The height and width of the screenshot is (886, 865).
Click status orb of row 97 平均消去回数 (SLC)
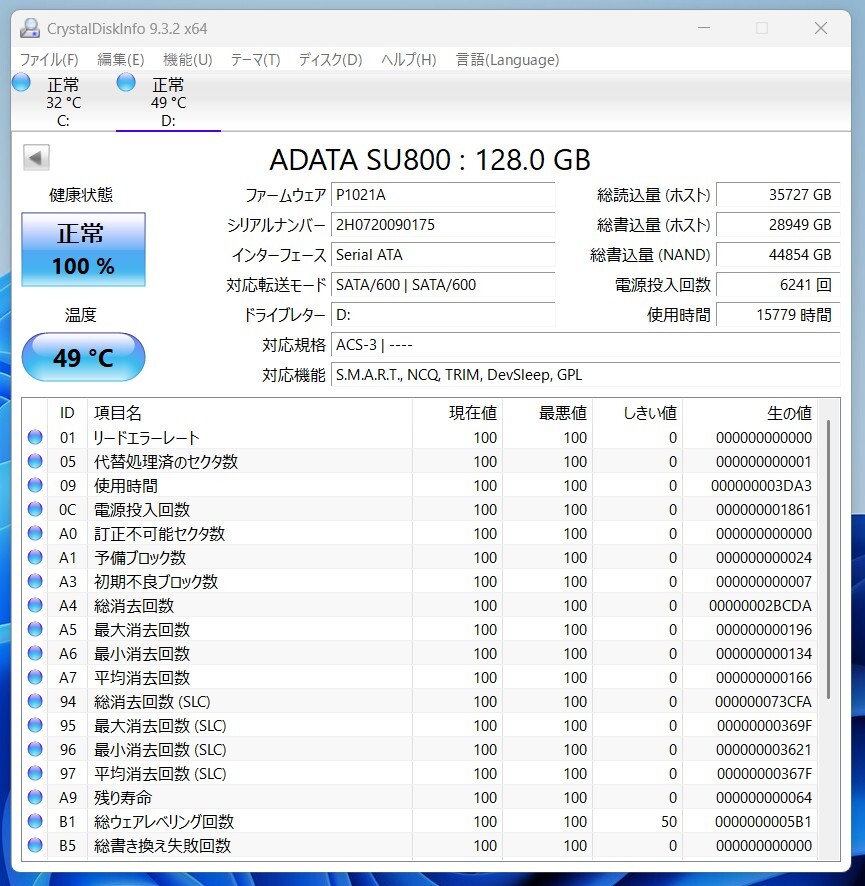point(35,774)
